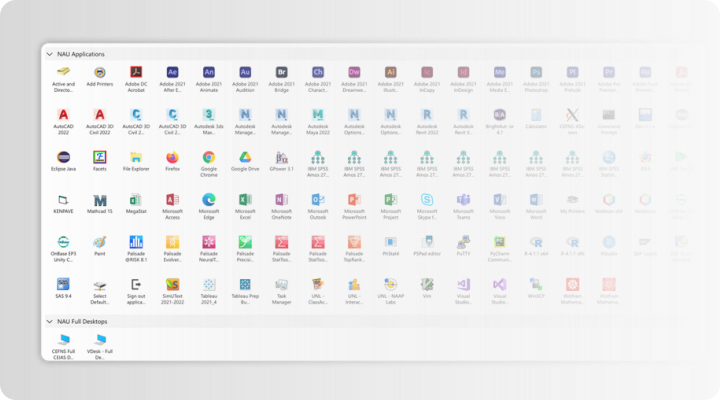This screenshot has width=720, height=400.
Task: Collapse the NAU Applications section
Action: pos(51,54)
